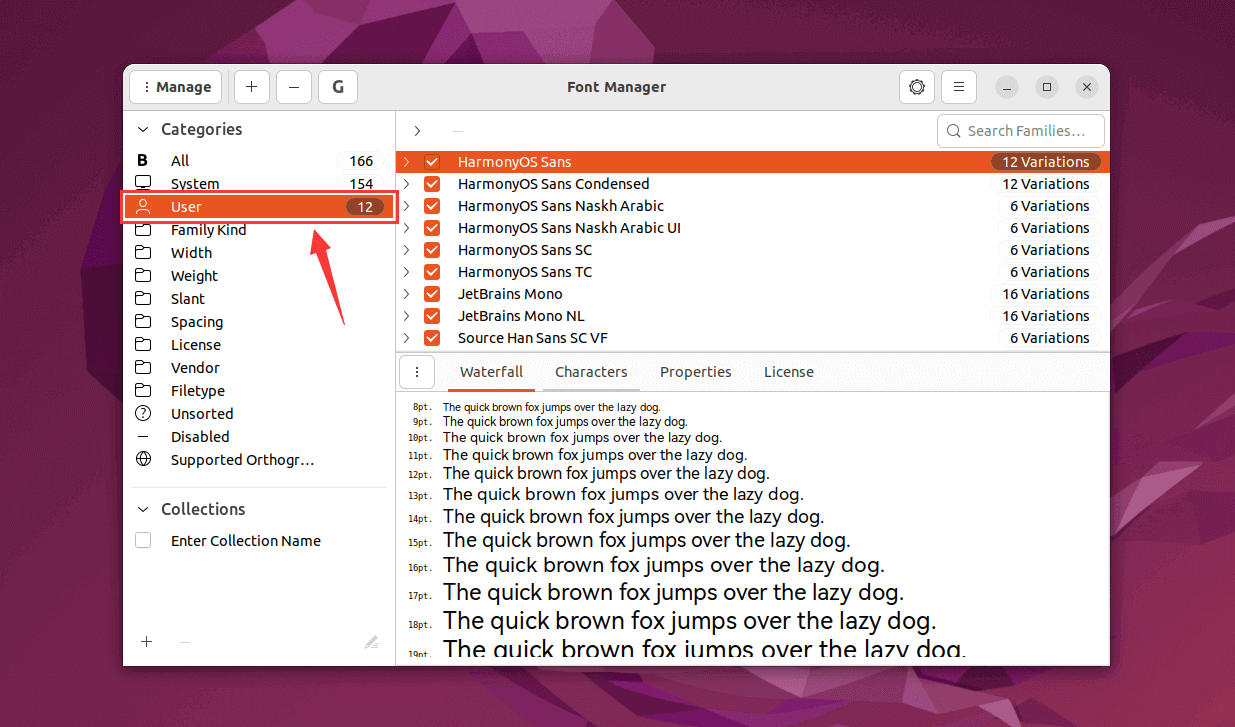Expand HarmonyOS Sans variations
Screen dimensions: 1235x727
click(x=406, y=162)
